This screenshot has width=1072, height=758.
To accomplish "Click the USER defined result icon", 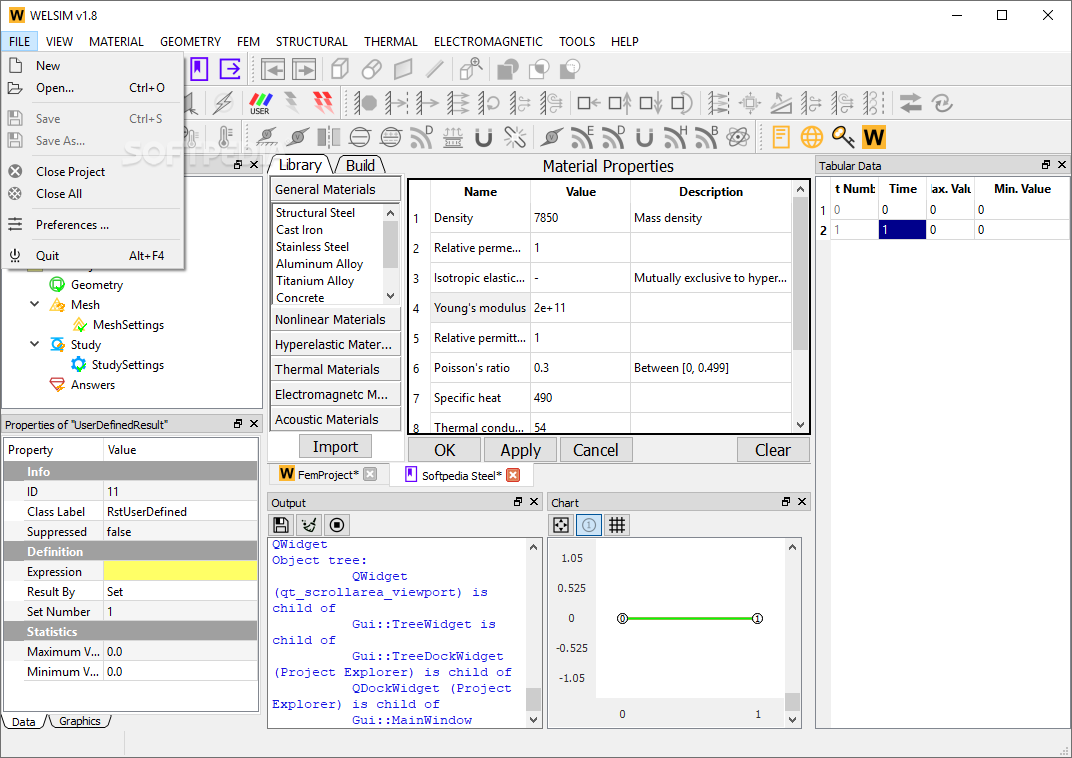I will click(260, 103).
